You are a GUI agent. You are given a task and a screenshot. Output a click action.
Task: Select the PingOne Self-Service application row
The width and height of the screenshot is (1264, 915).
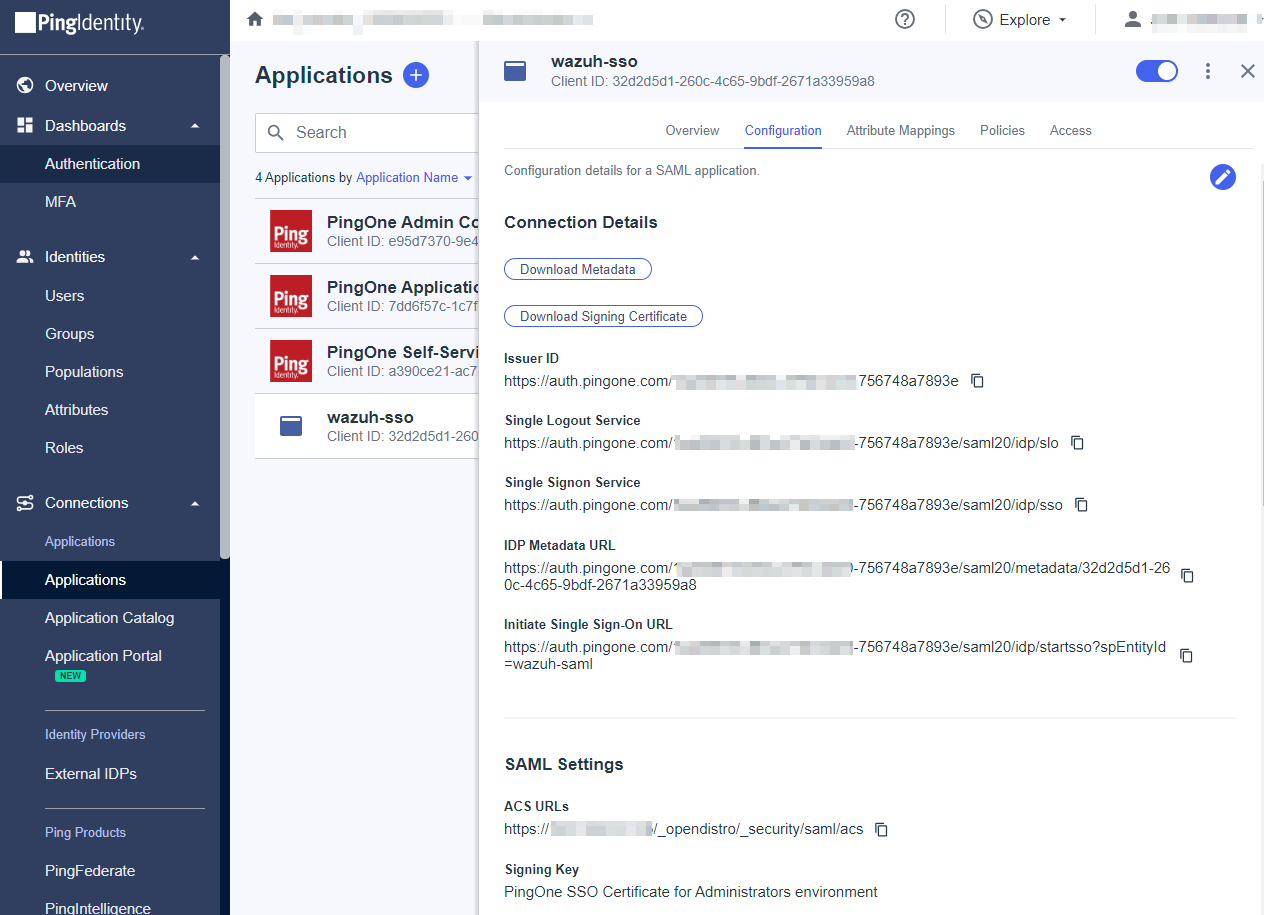coord(367,361)
